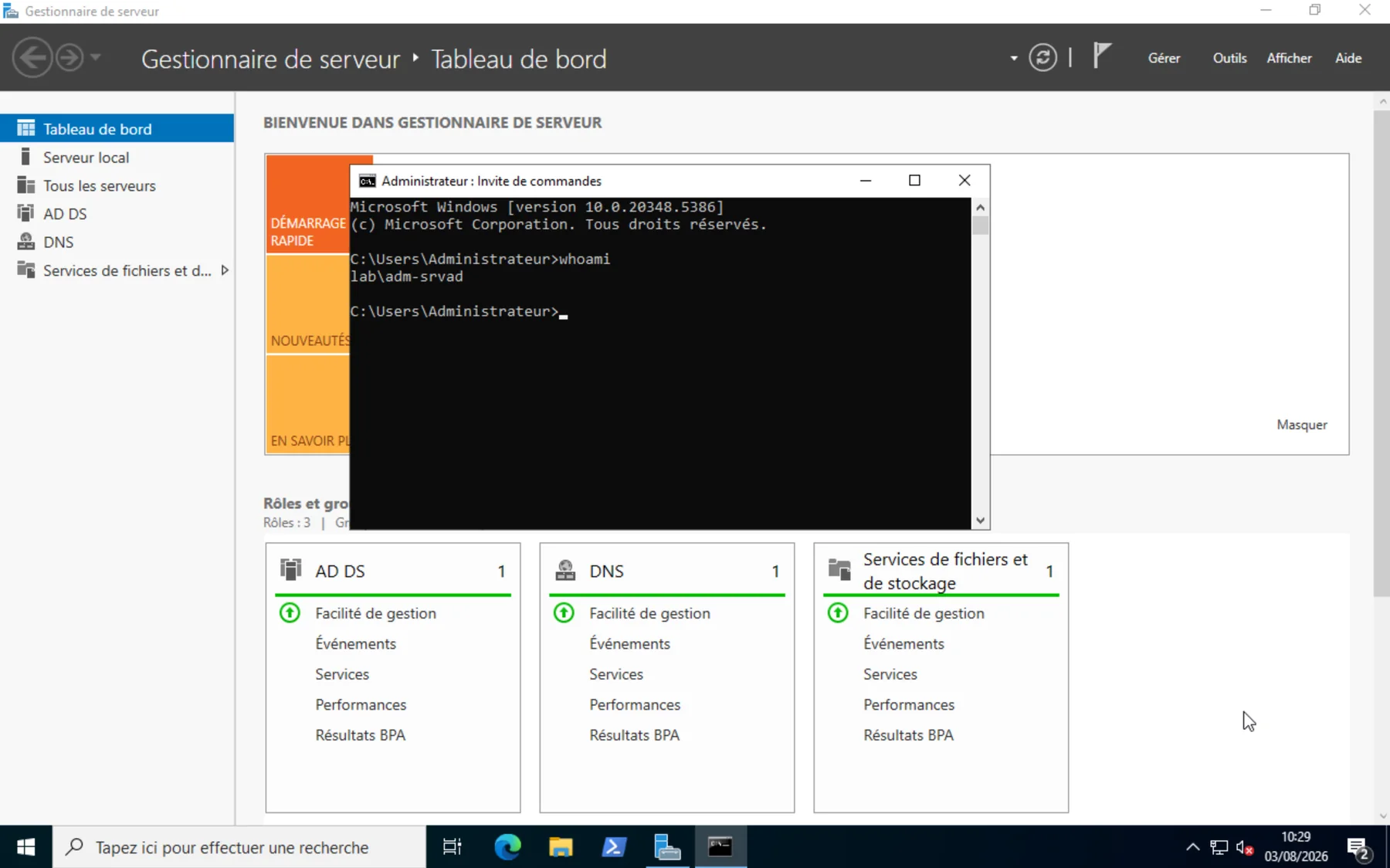Open Facilité de gestion in AD DS tile
The image size is (1390, 868).
click(x=375, y=613)
